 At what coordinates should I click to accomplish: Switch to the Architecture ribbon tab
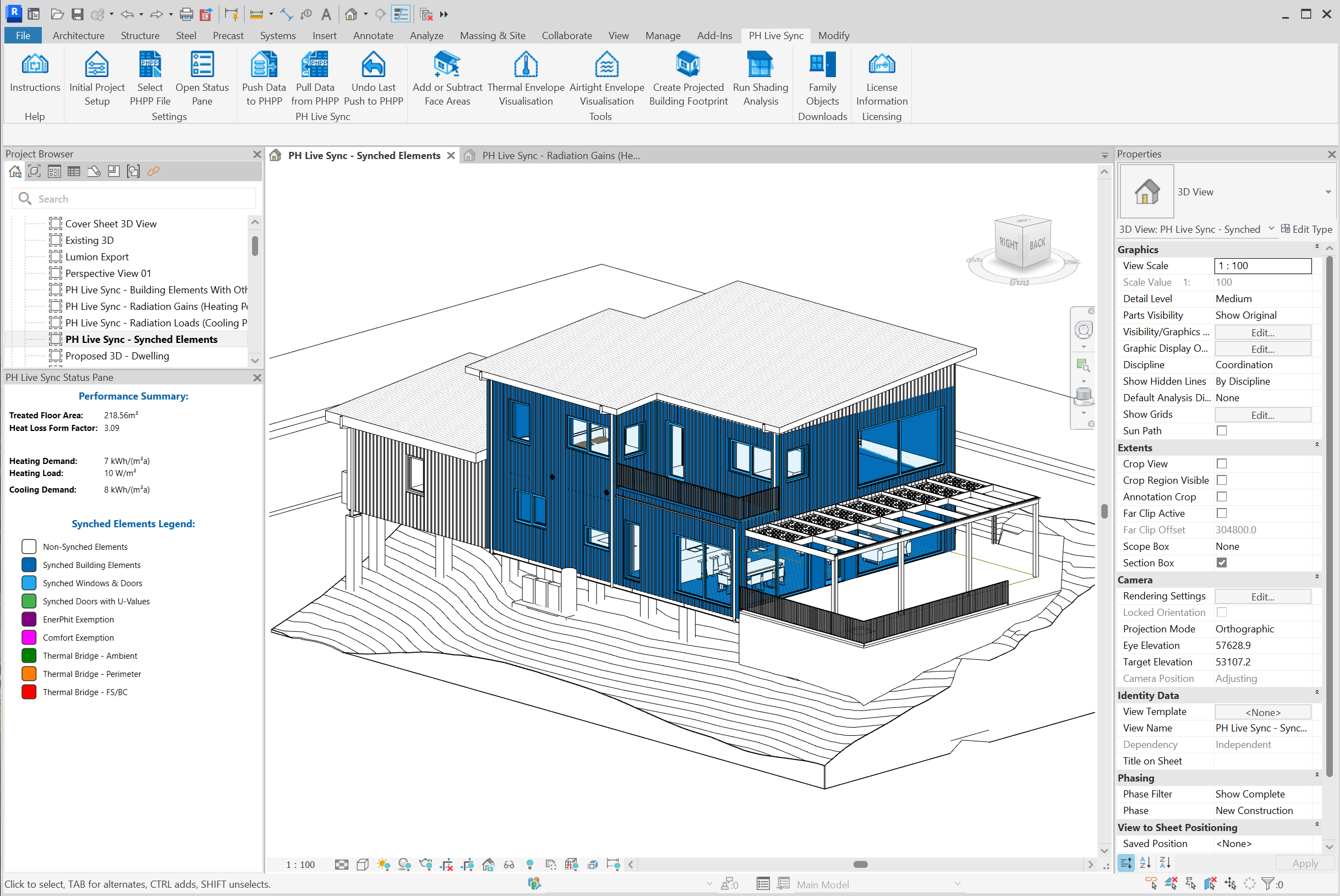point(78,35)
